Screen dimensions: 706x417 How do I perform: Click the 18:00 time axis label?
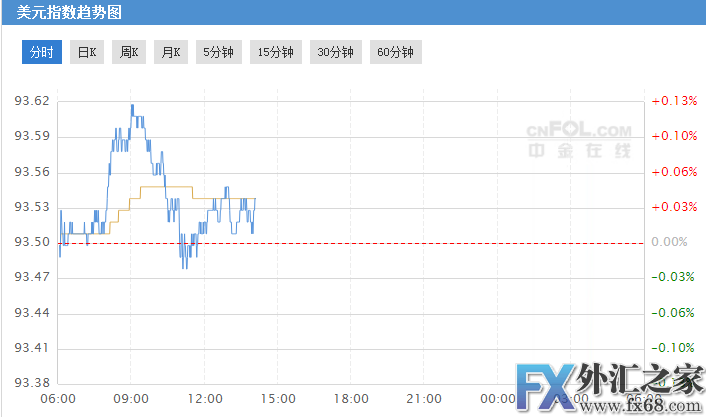pyautogui.click(x=350, y=399)
